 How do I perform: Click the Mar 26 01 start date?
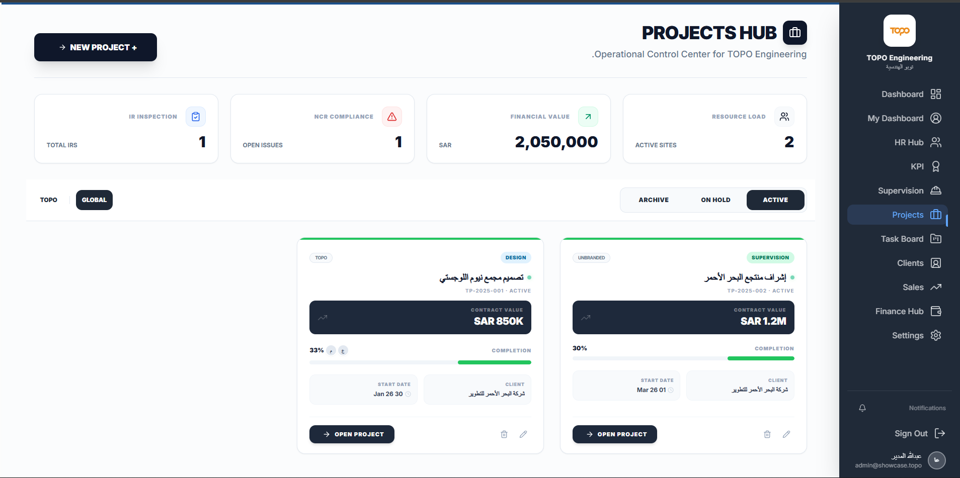[651, 390]
